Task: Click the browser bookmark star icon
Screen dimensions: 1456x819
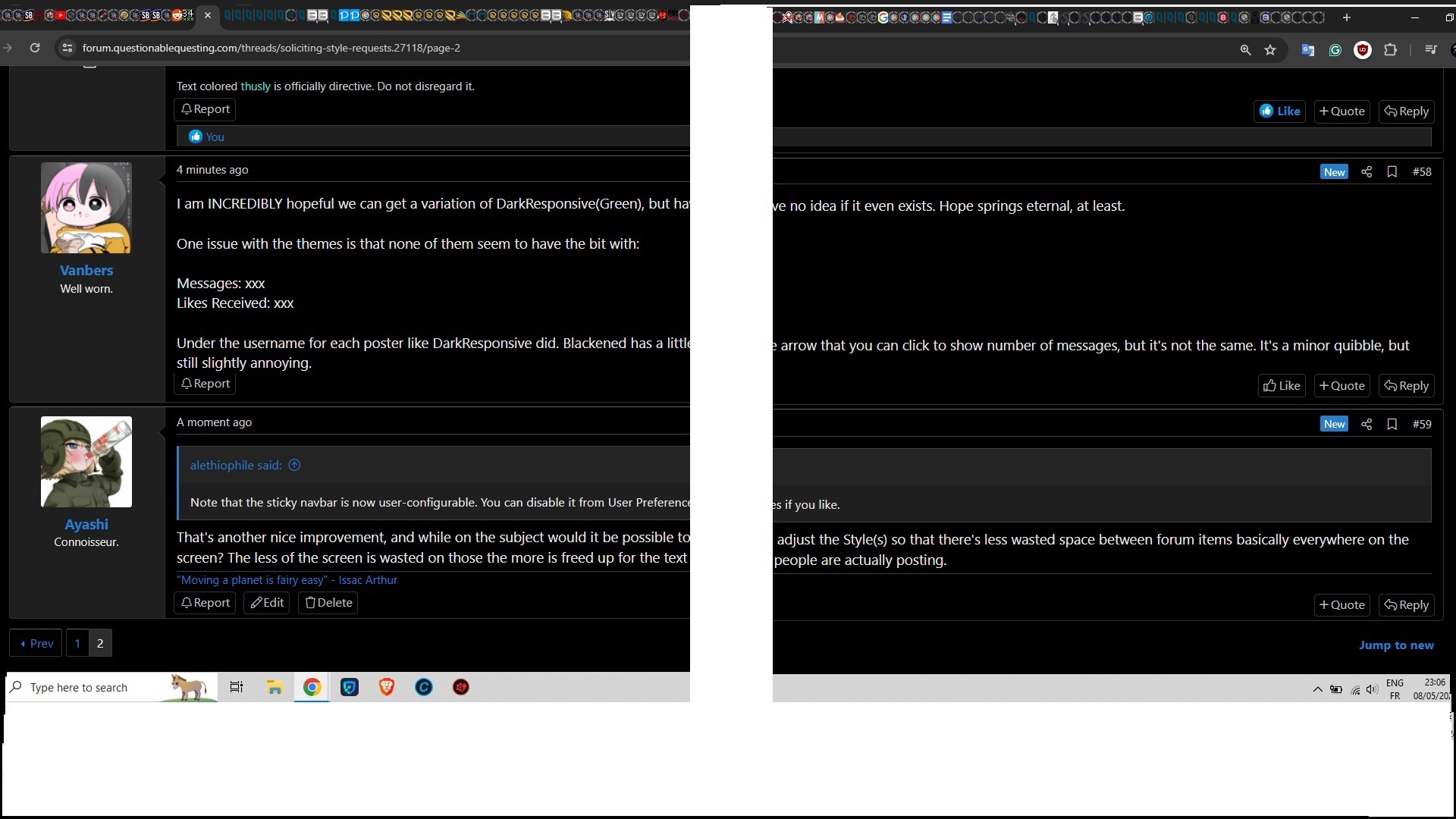Action: (1270, 50)
